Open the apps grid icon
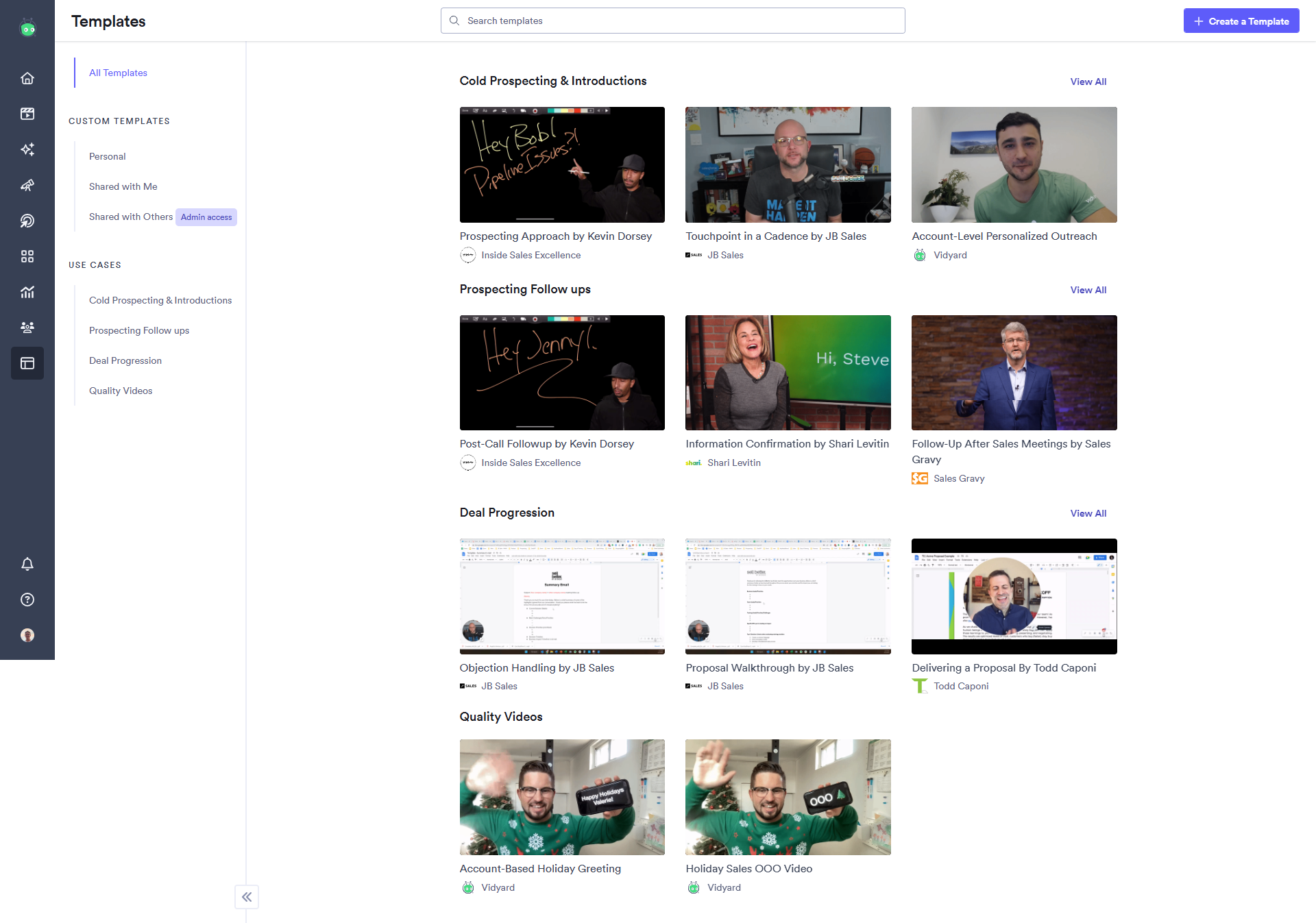 pos(27,256)
